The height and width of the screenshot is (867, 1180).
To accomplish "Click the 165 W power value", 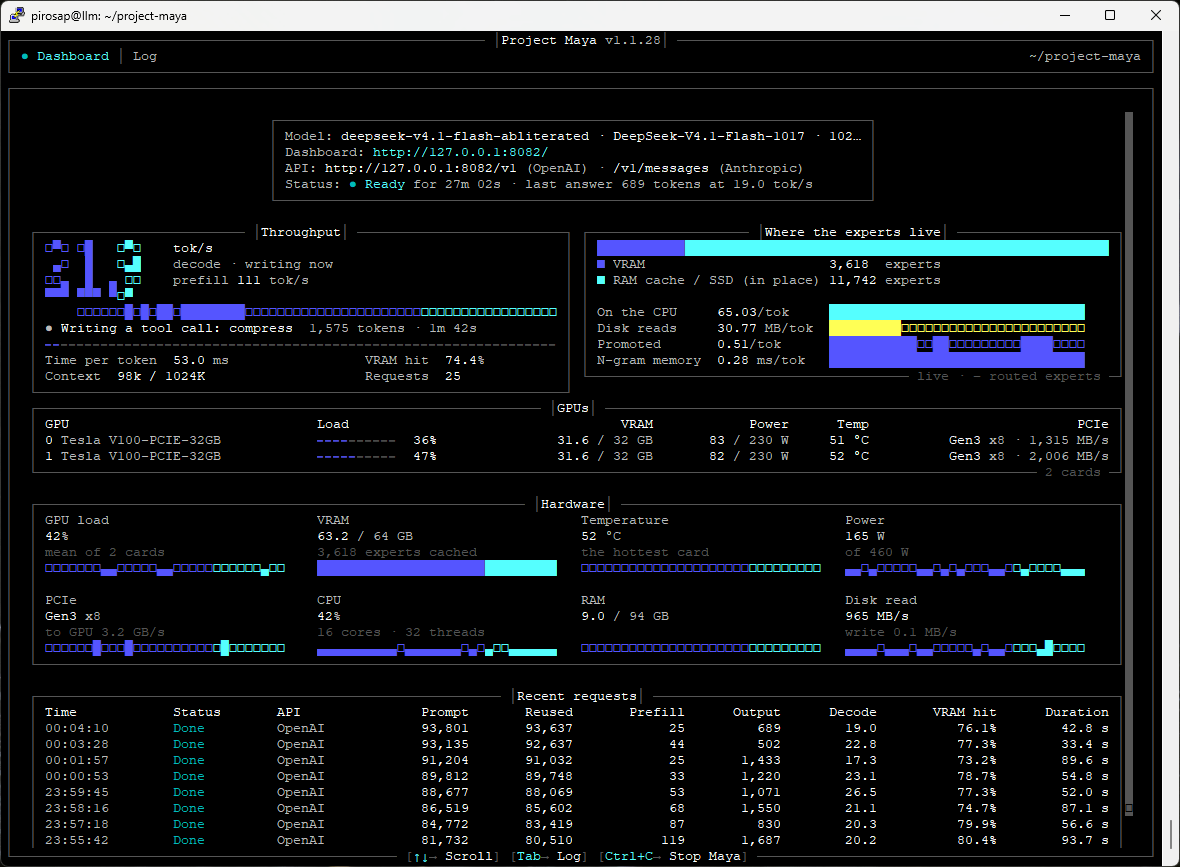I will (865, 537).
